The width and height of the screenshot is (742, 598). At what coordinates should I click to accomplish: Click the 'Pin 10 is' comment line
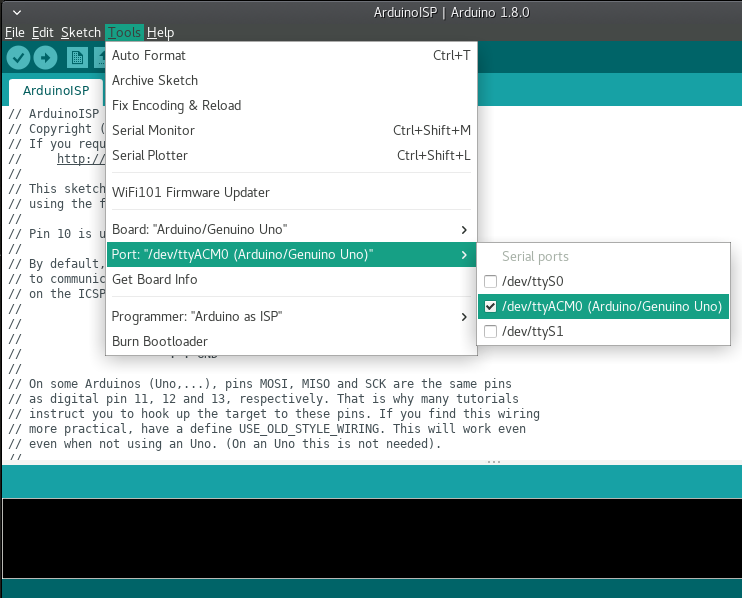(57, 234)
